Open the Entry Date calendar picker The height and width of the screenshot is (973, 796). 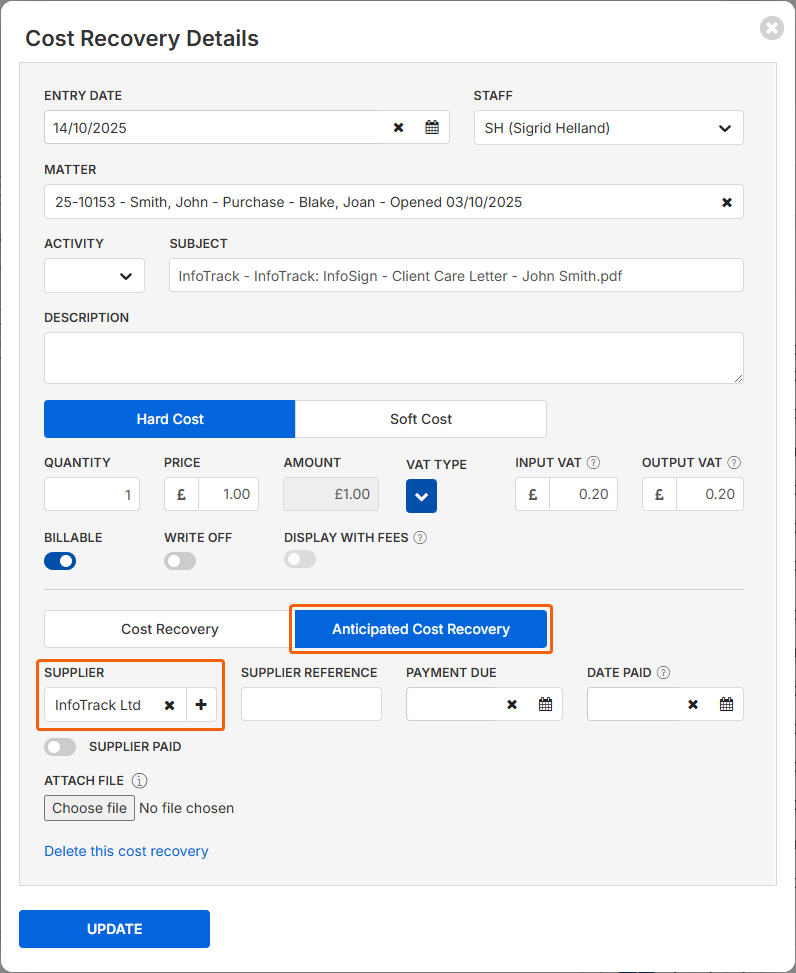pos(432,128)
